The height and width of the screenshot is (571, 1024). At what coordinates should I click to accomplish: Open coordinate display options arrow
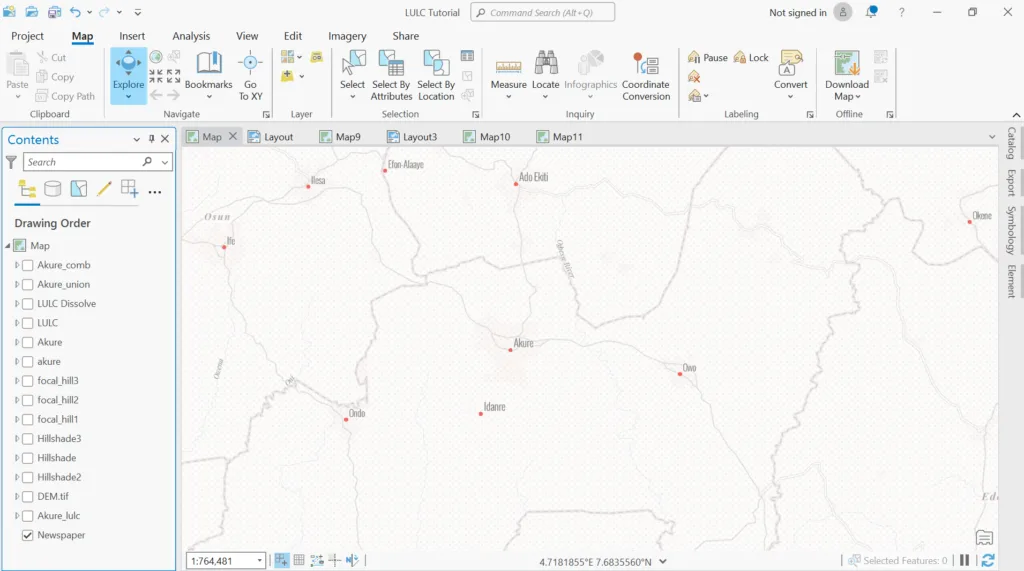click(663, 561)
